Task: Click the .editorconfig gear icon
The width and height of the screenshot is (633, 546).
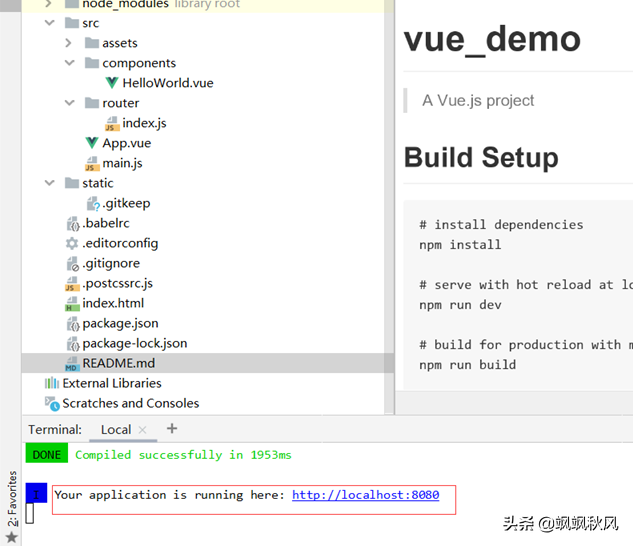Action: click(x=72, y=243)
